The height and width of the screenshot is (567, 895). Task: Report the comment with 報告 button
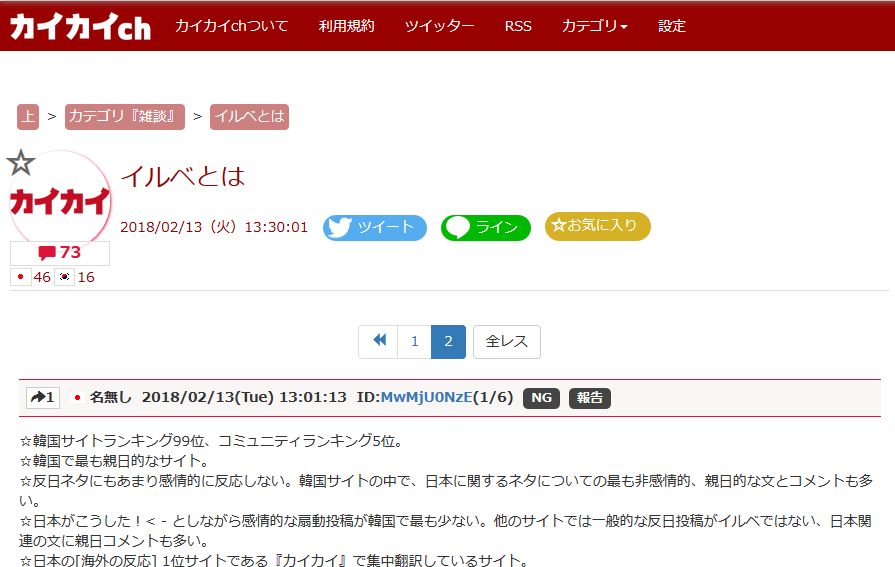(x=590, y=398)
